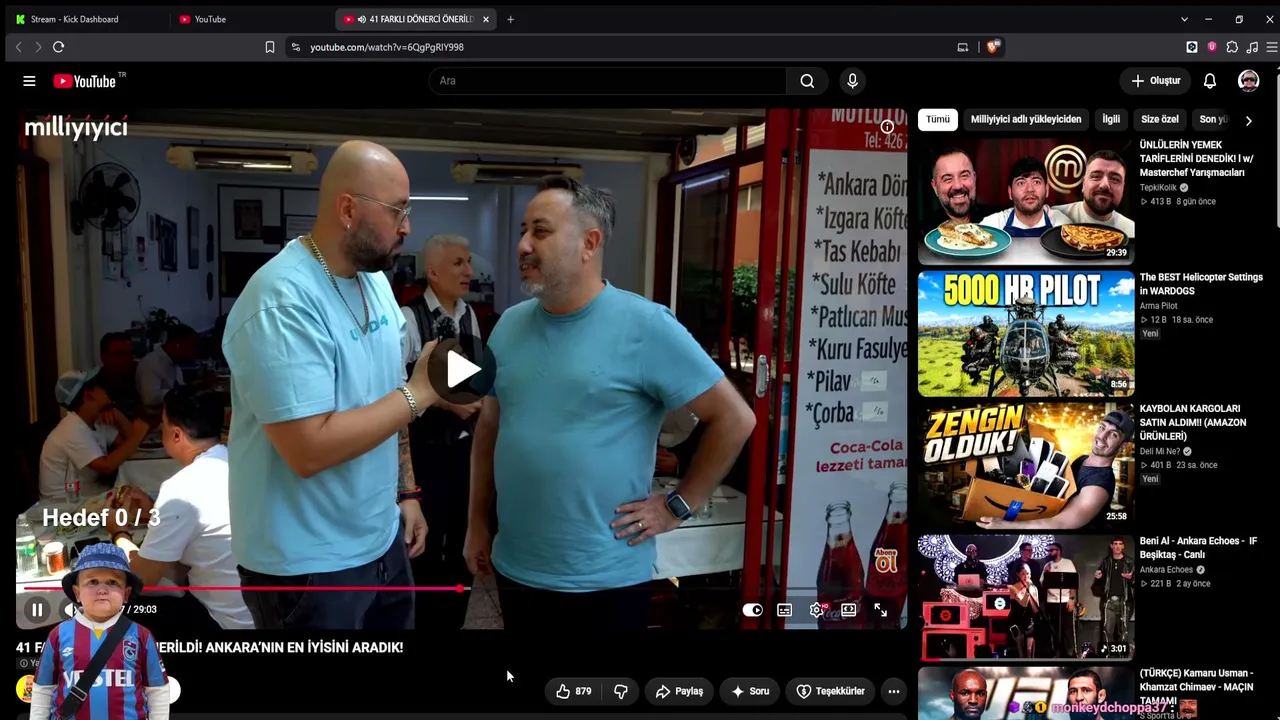Open the media control music-note icon

point(1252,47)
